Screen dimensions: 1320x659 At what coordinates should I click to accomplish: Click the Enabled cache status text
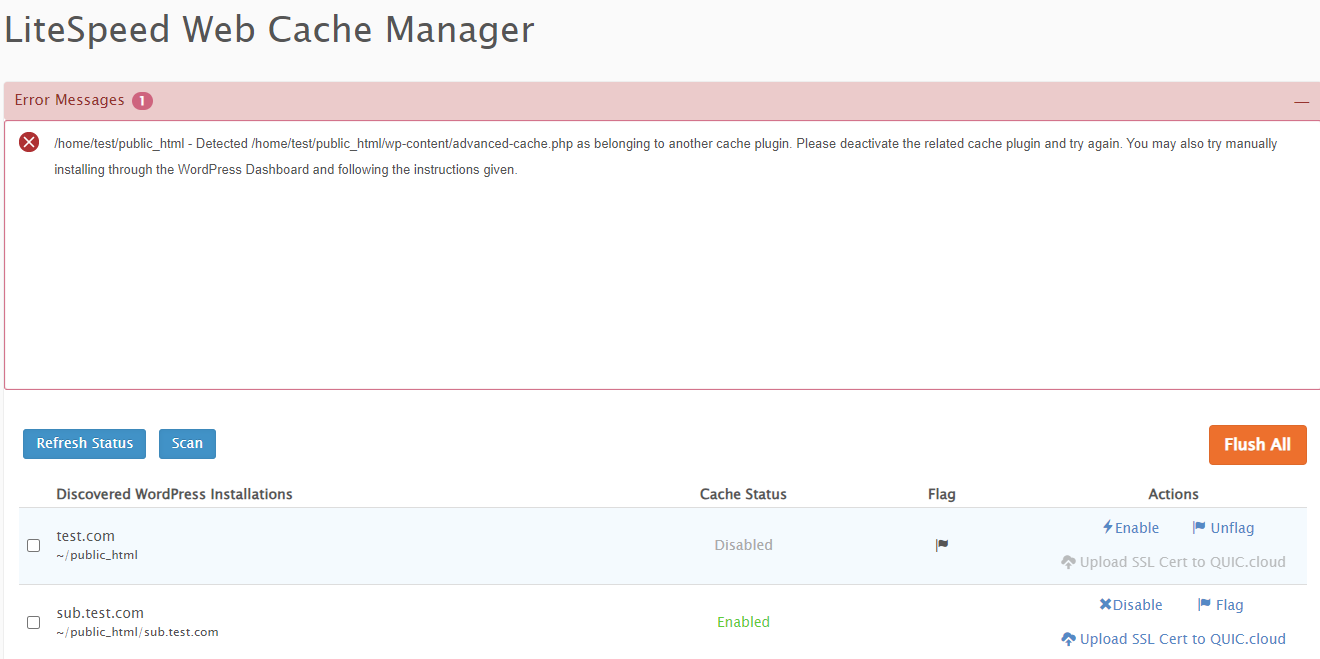[x=743, y=622]
